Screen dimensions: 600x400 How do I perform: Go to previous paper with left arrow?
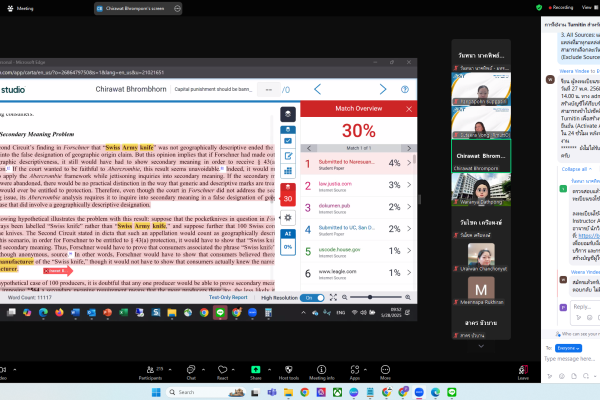(x=318, y=89)
